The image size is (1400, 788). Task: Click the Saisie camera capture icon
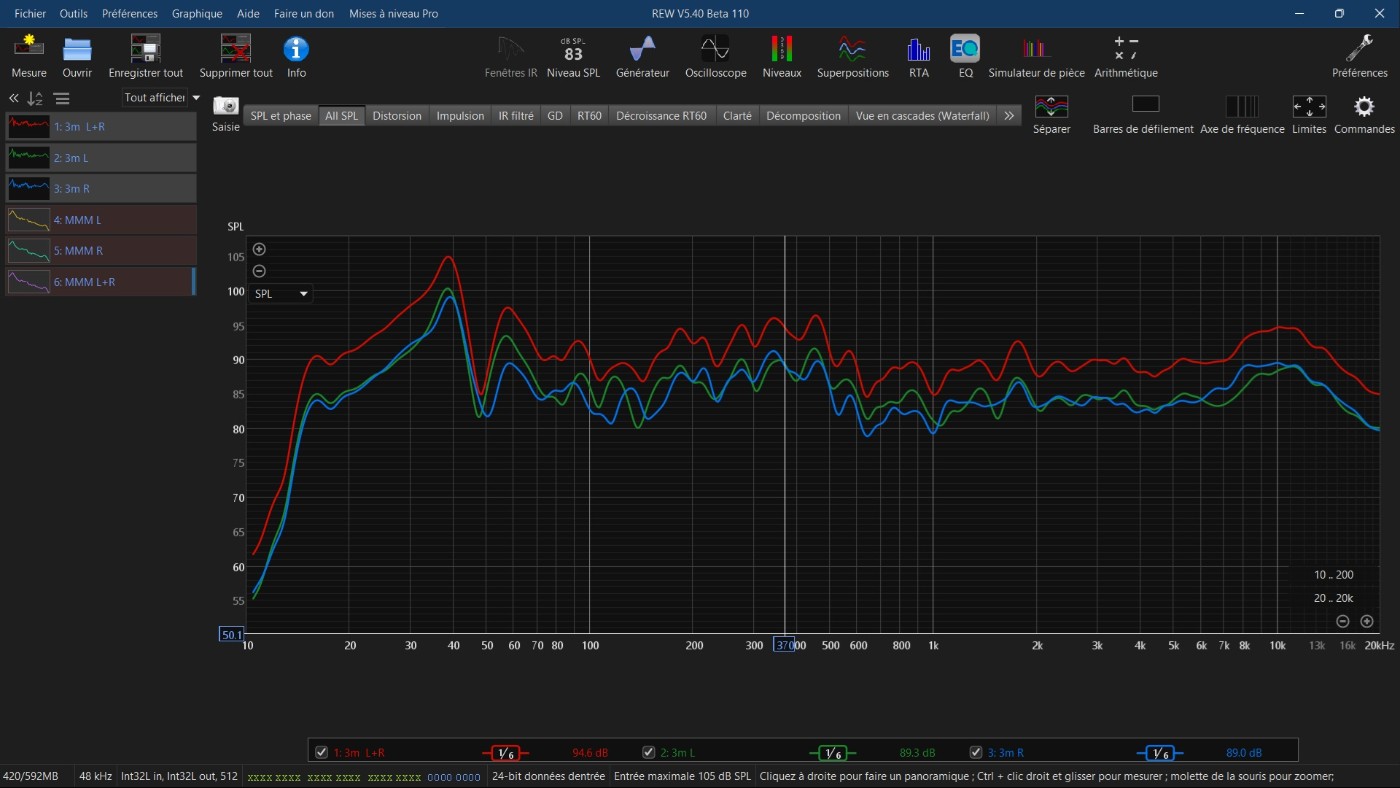click(x=226, y=106)
